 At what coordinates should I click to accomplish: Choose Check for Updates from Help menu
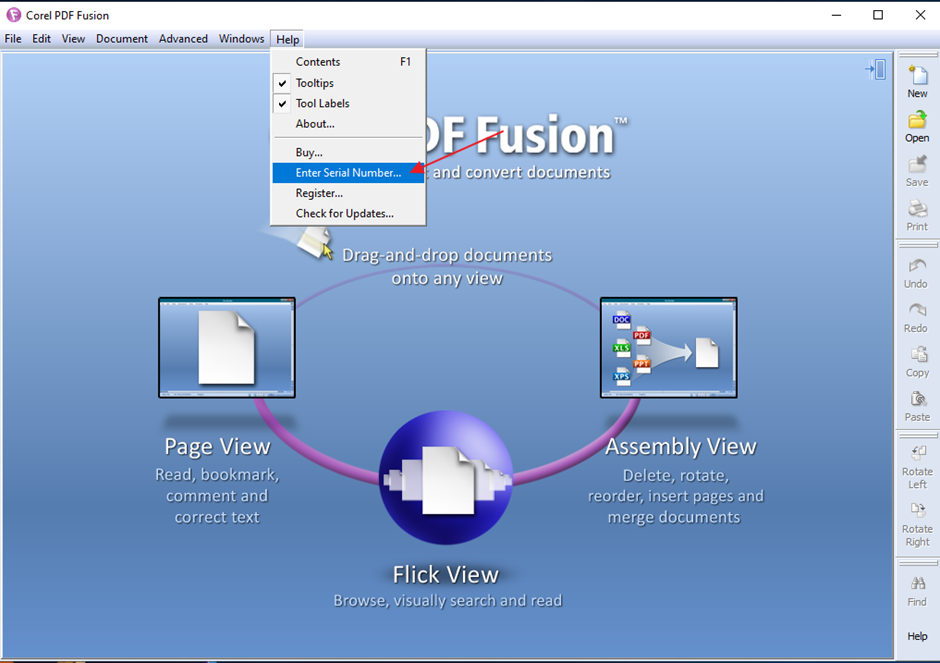[x=344, y=213]
